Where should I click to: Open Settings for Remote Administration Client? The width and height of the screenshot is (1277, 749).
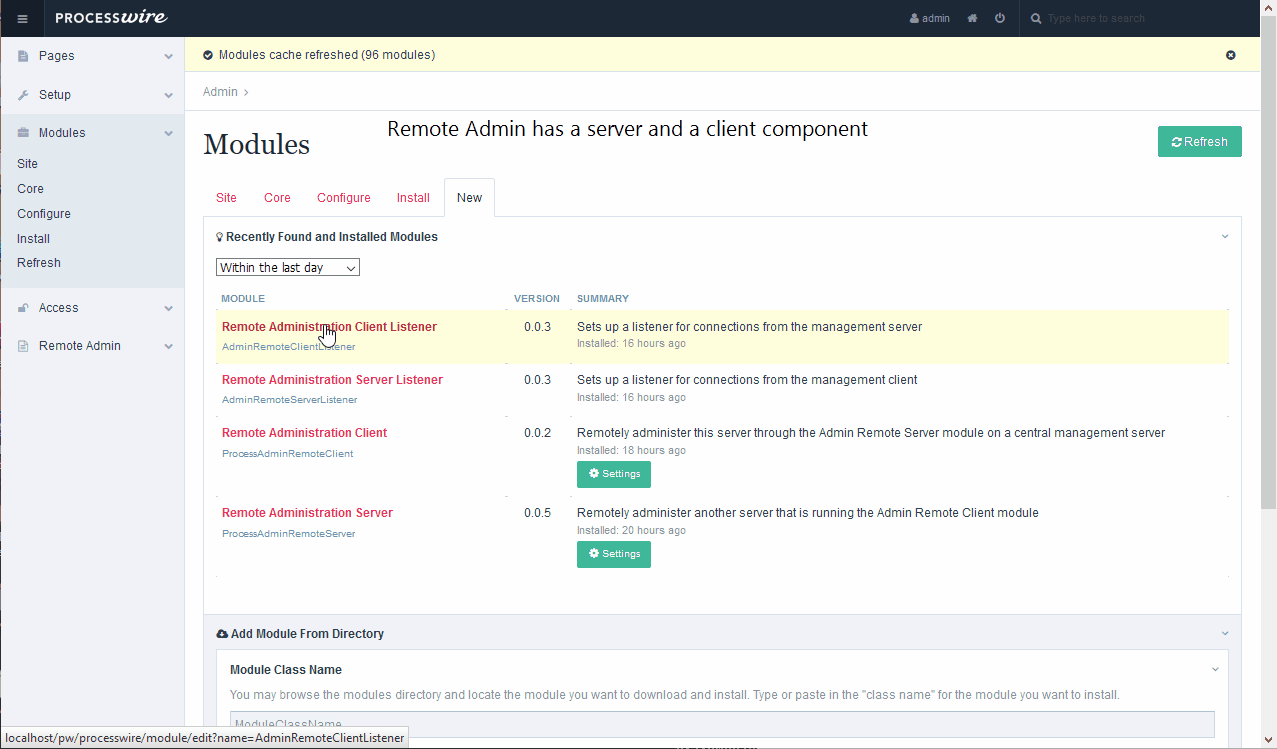click(614, 474)
